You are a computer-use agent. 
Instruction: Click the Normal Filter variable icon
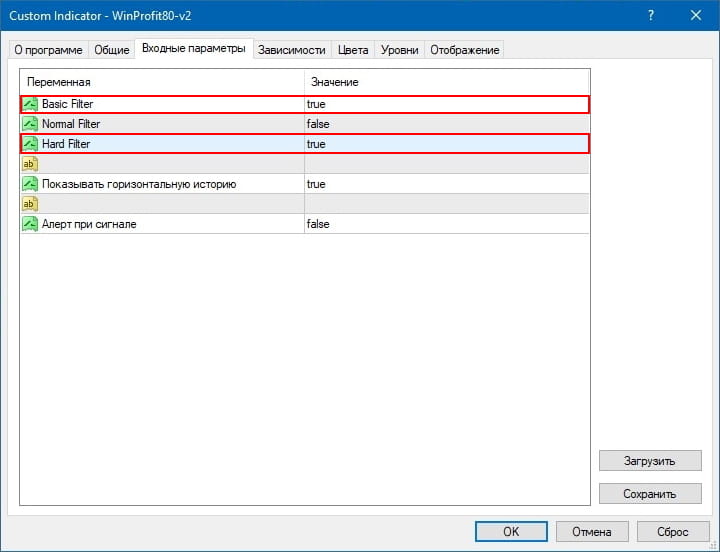(30, 124)
